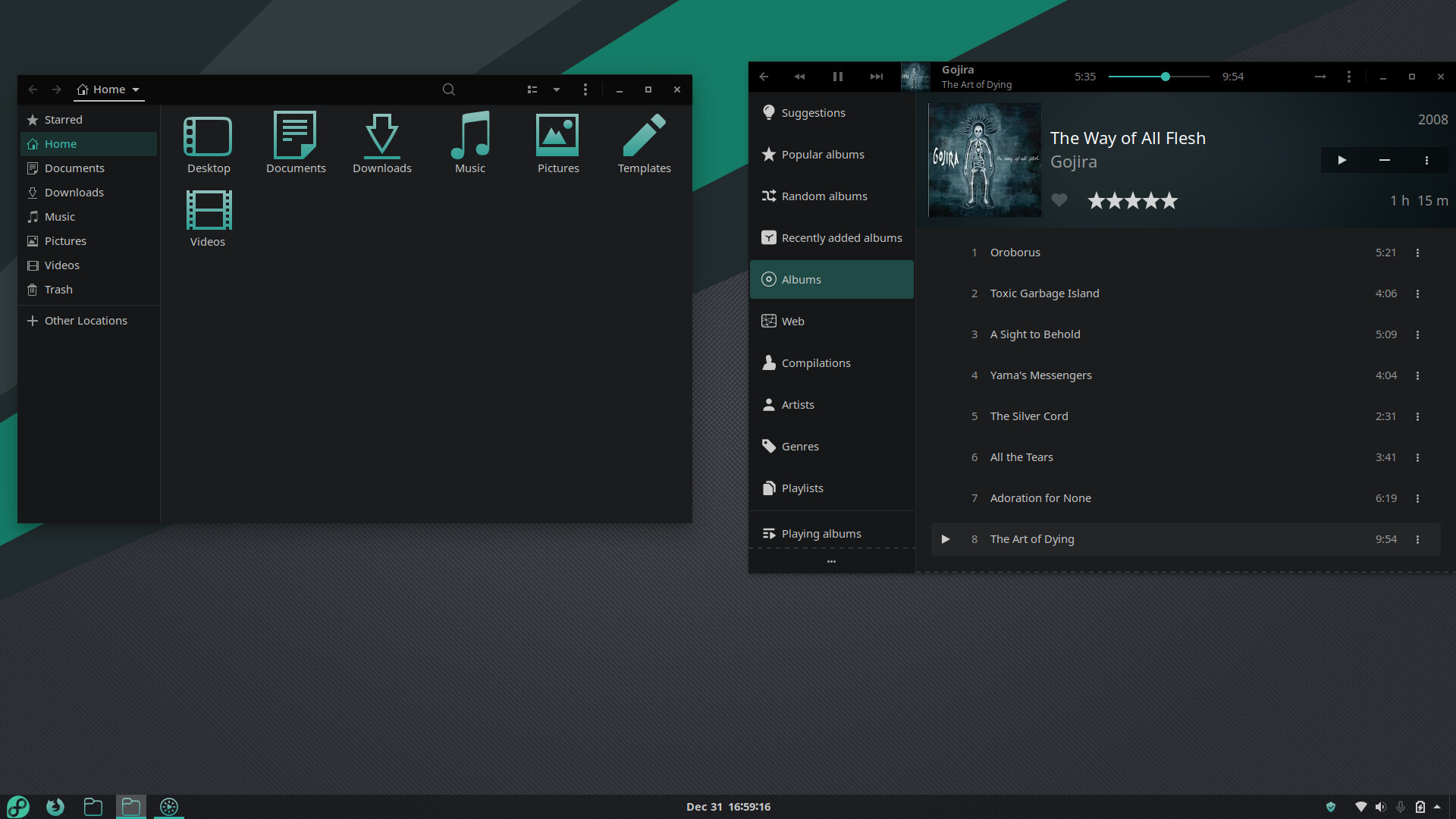Rate album with five stars

point(1169,200)
